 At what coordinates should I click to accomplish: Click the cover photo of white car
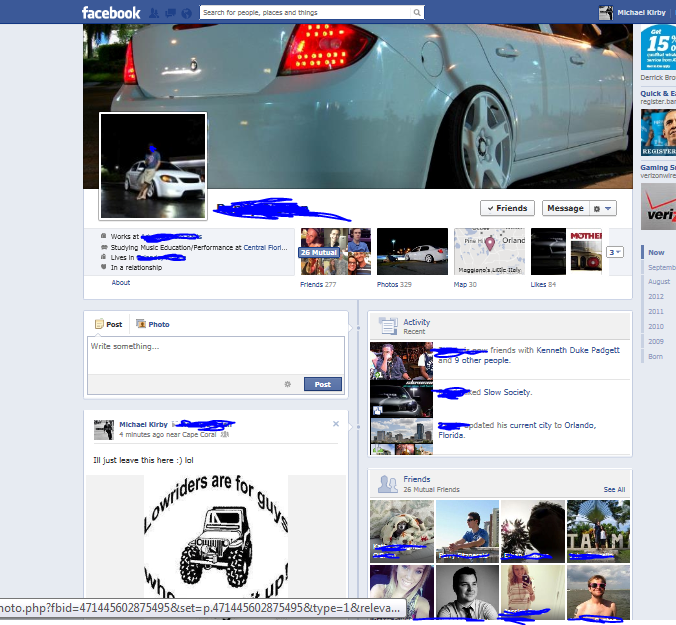point(358,106)
